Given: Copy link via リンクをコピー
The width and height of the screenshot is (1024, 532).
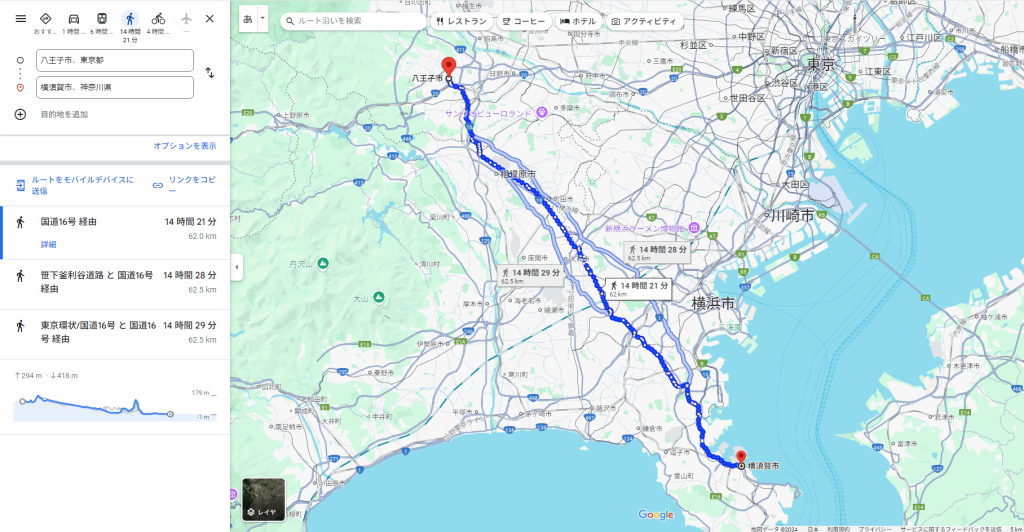Looking at the screenshot, I should (185, 185).
